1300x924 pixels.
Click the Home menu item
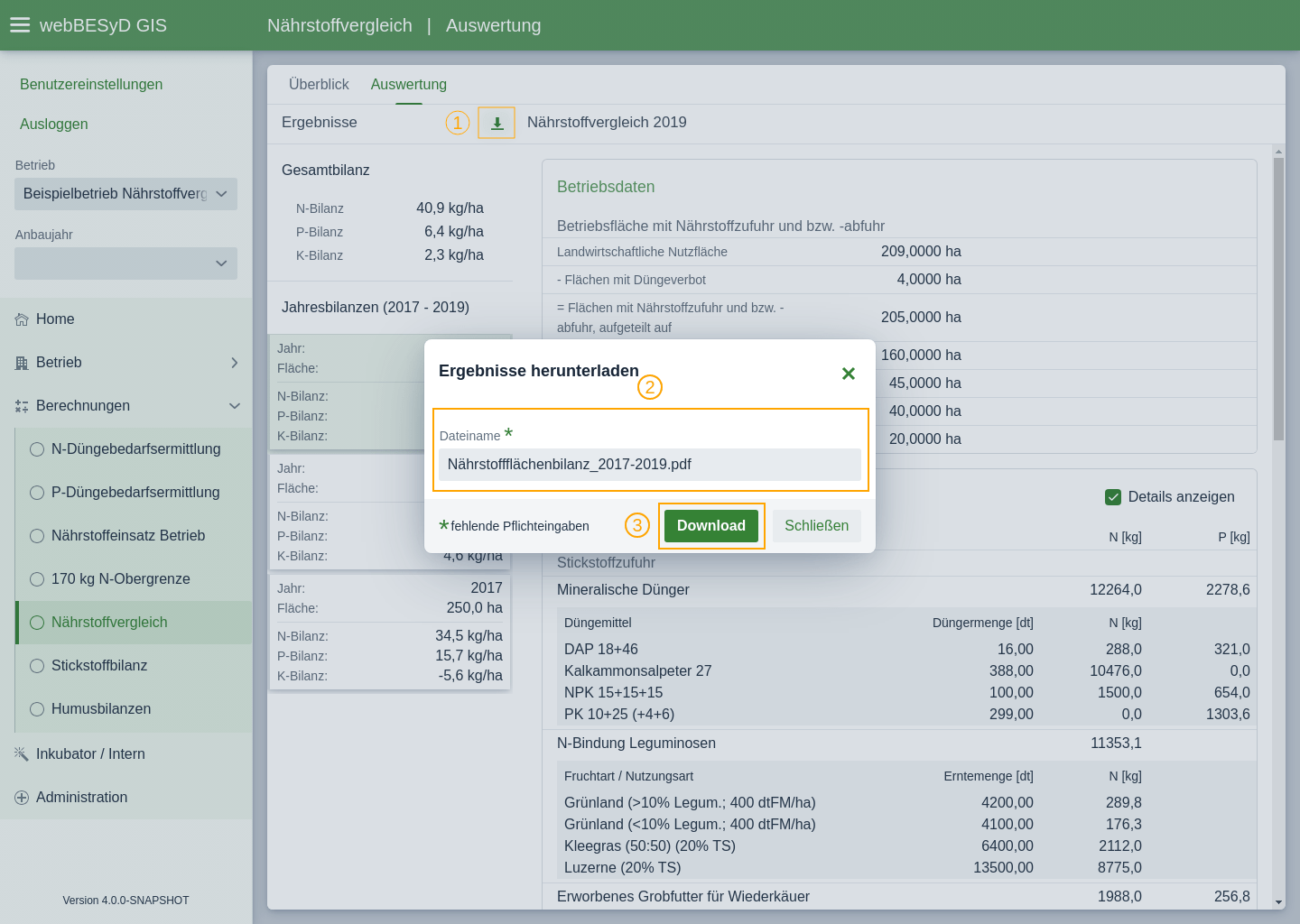[x=125, y=319]
